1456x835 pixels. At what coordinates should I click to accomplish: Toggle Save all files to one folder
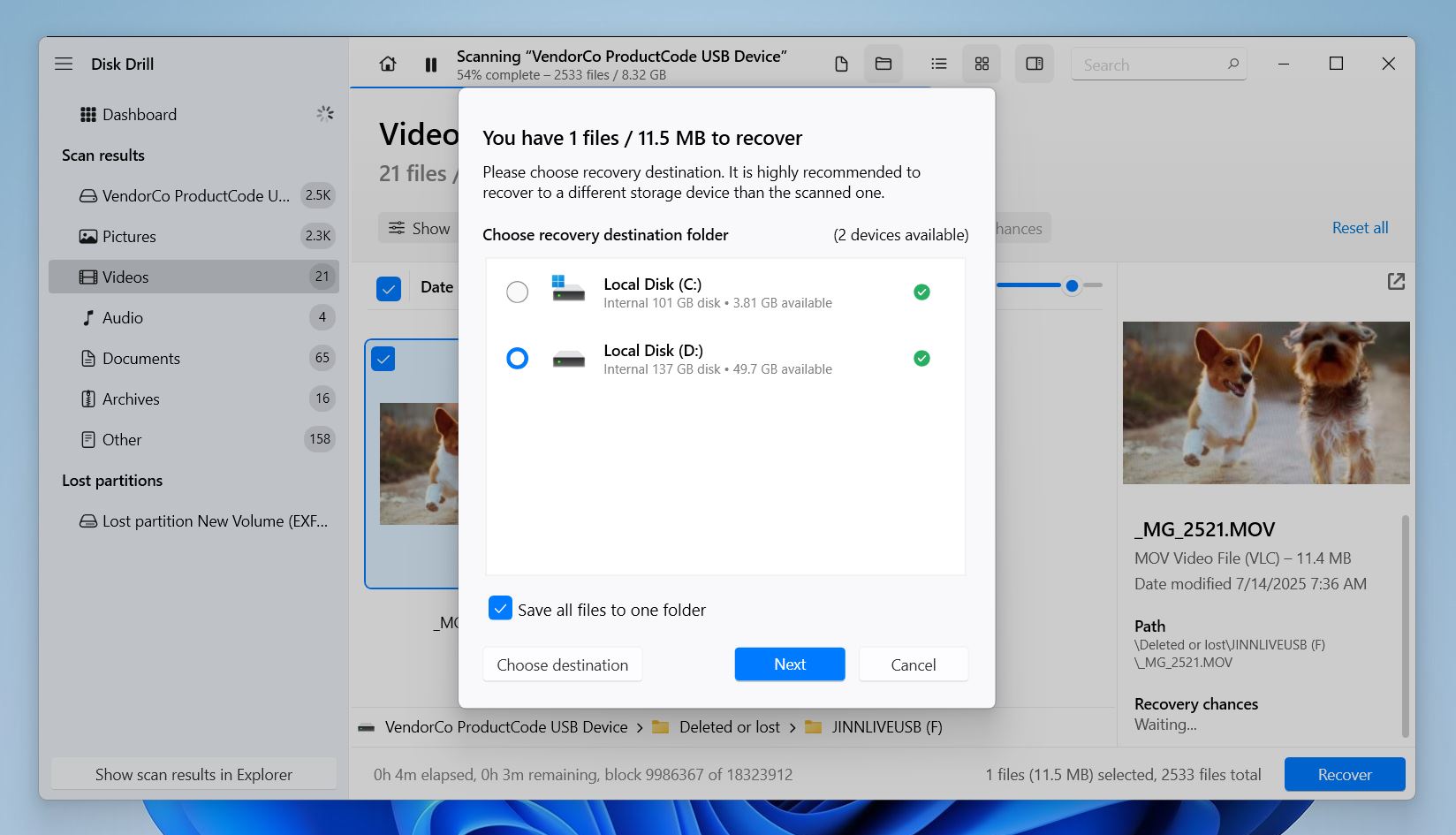tap(500, 608)
